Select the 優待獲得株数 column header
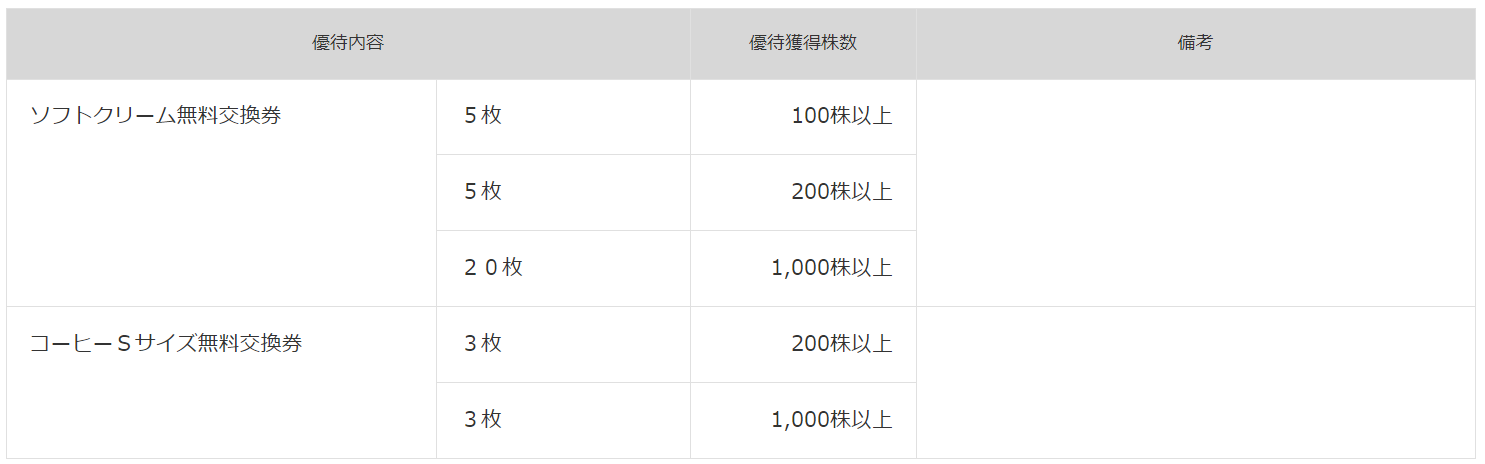This screenshot has width=1485, height=464. pyautogui.click(x=803, y=44)
